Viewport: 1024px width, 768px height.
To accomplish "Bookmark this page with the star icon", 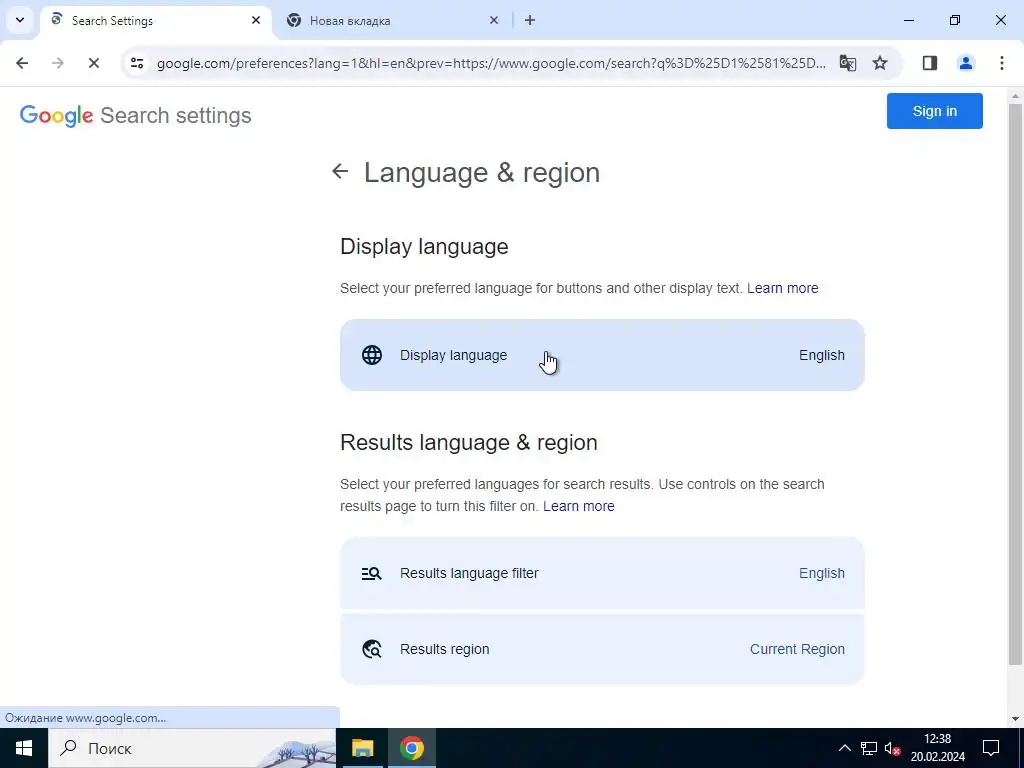I will (x=880, y=63).
